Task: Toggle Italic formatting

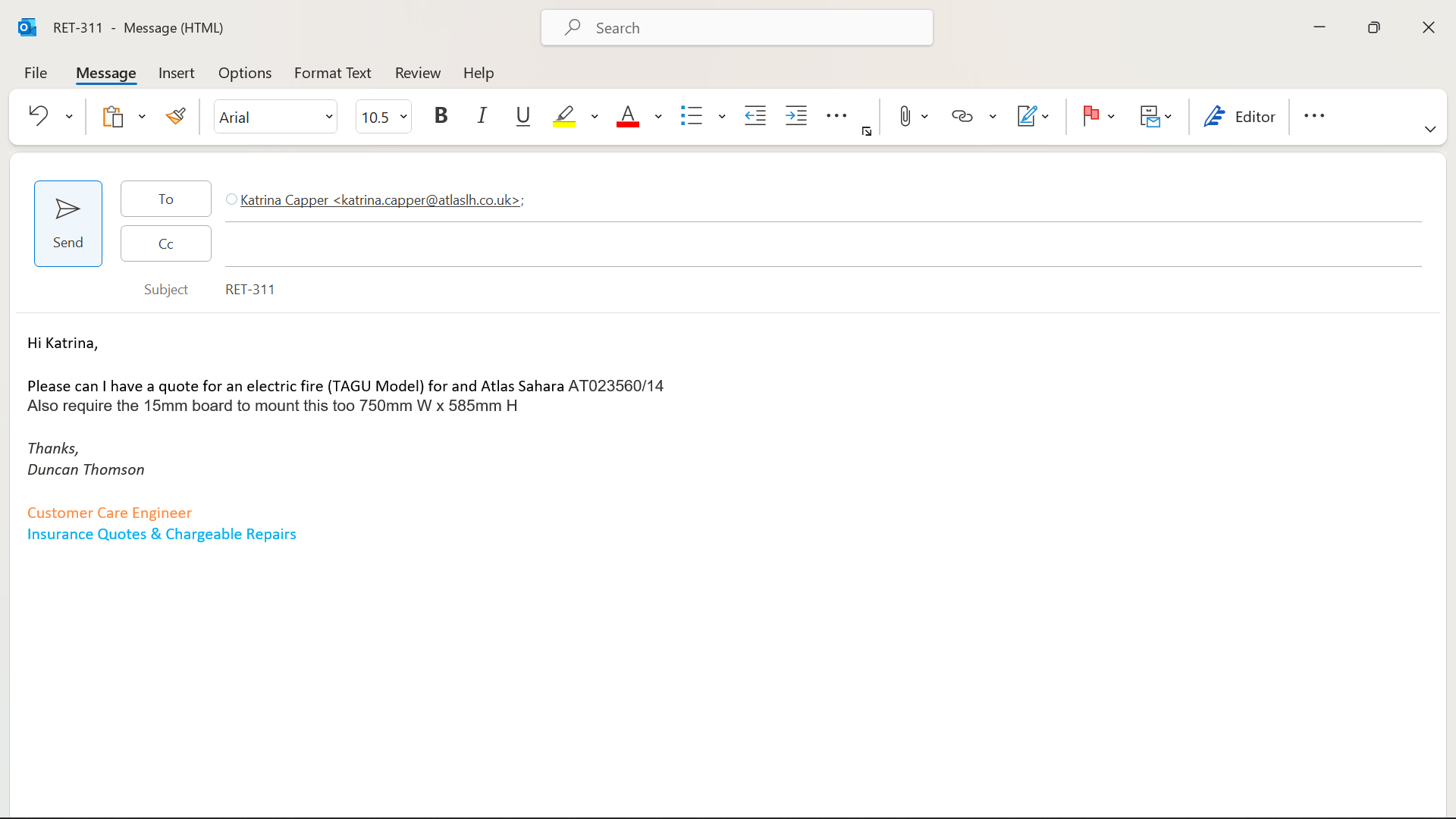Action: click(x=482, y=116)
